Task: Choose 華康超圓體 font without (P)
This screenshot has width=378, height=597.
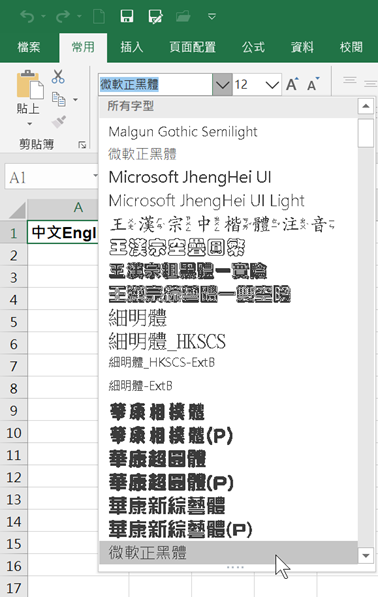Action: (x=228, y=459)
